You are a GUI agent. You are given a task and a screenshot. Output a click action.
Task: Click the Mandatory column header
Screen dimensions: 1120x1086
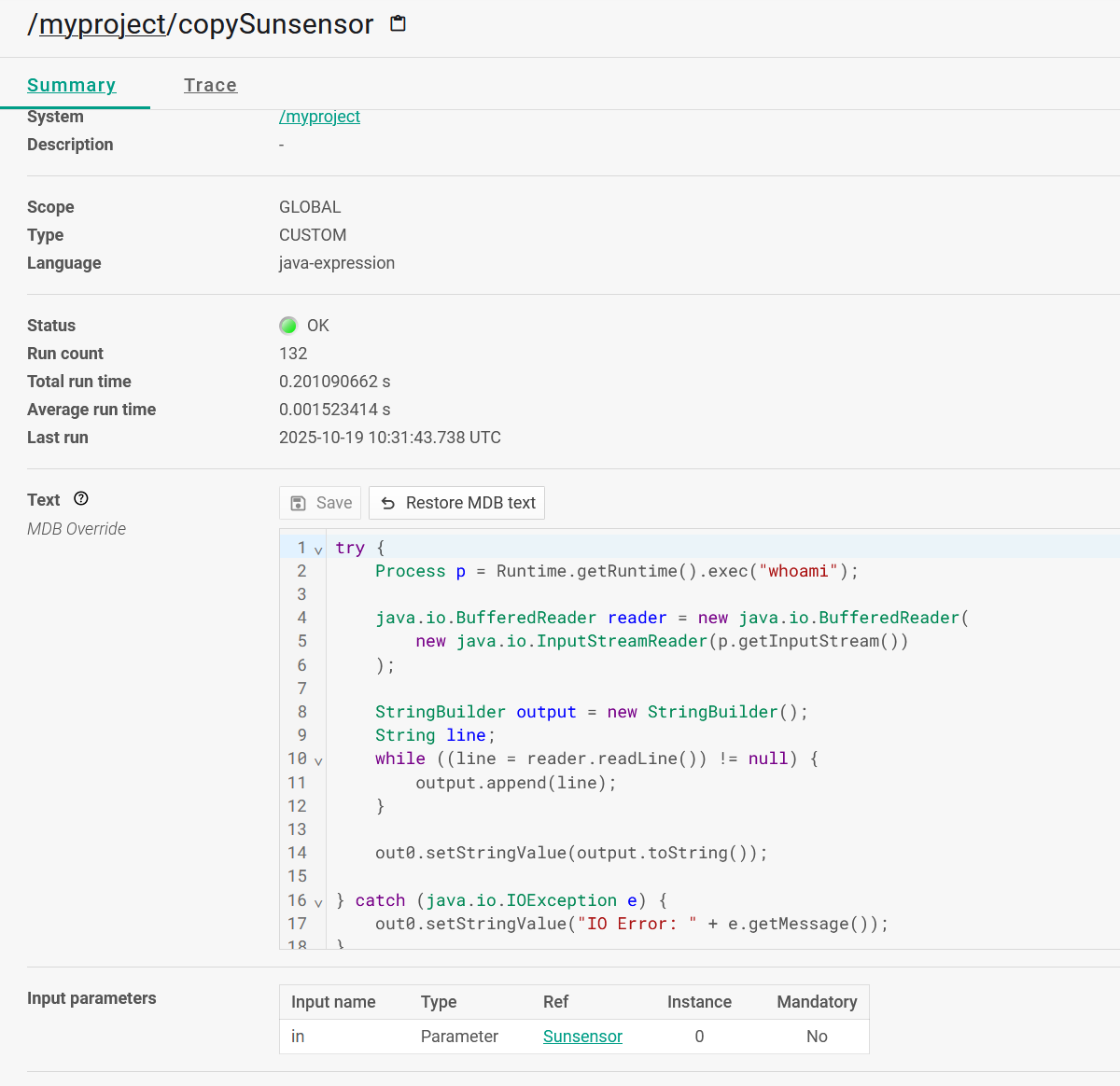(817, 1002)
